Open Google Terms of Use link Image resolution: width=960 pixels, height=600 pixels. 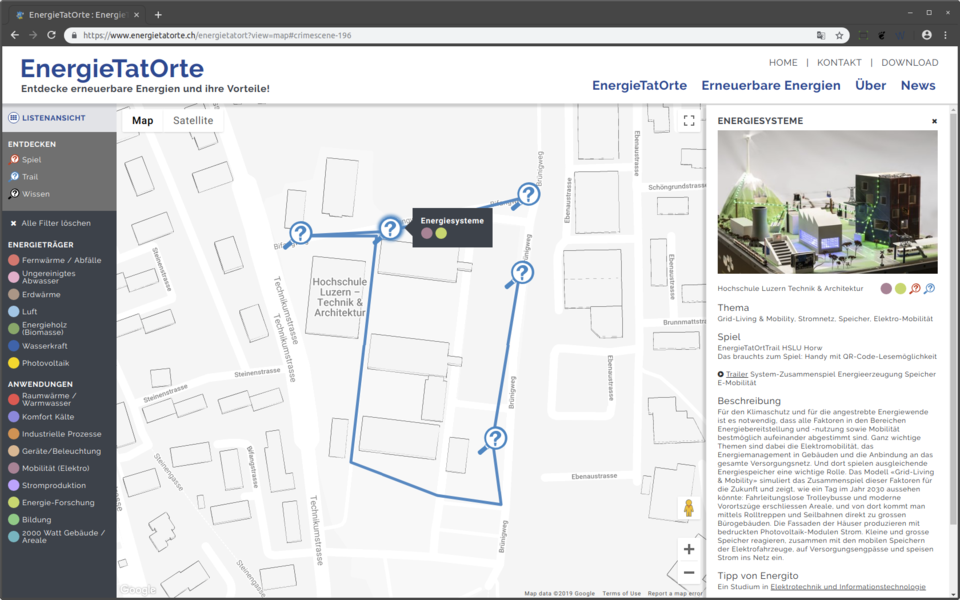point(621,593)
